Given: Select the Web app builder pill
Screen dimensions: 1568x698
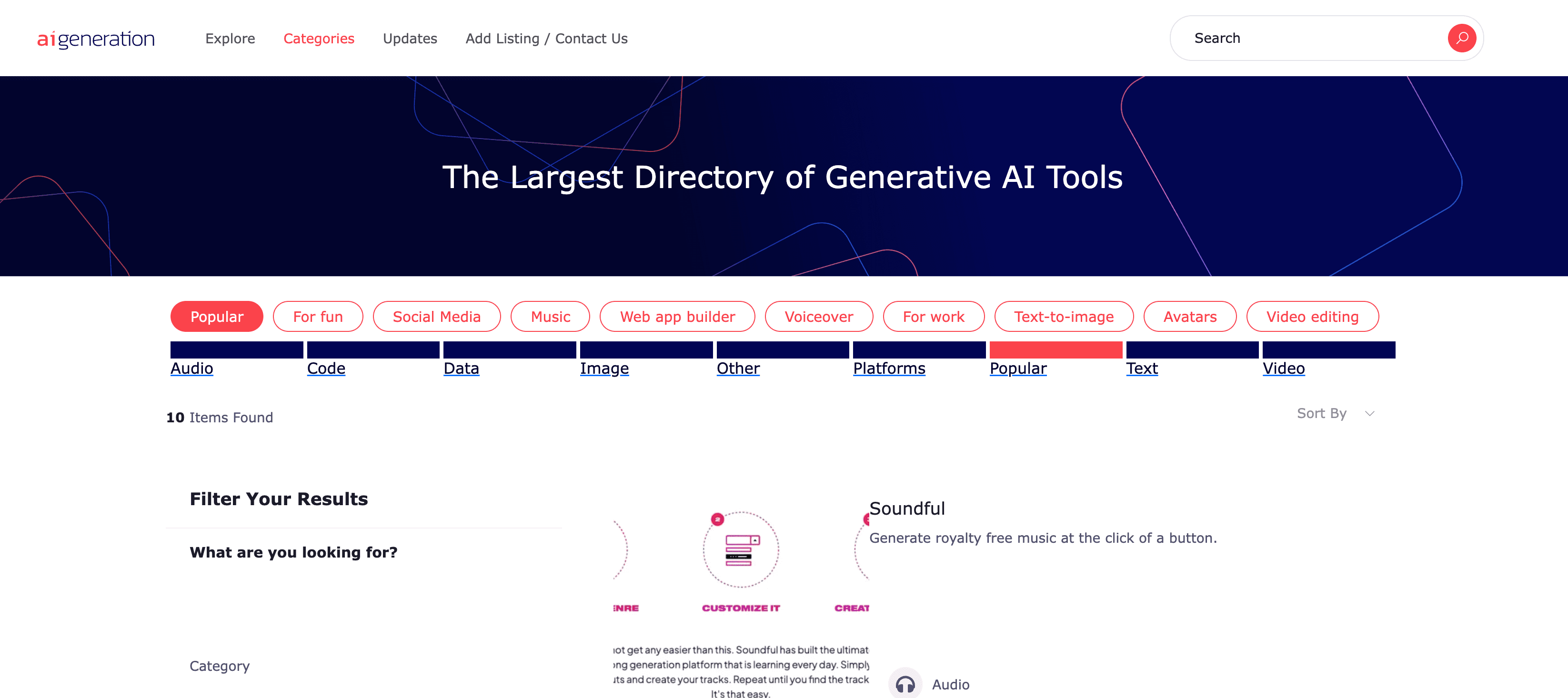Looking at the screenshot, I should point(677,317).
